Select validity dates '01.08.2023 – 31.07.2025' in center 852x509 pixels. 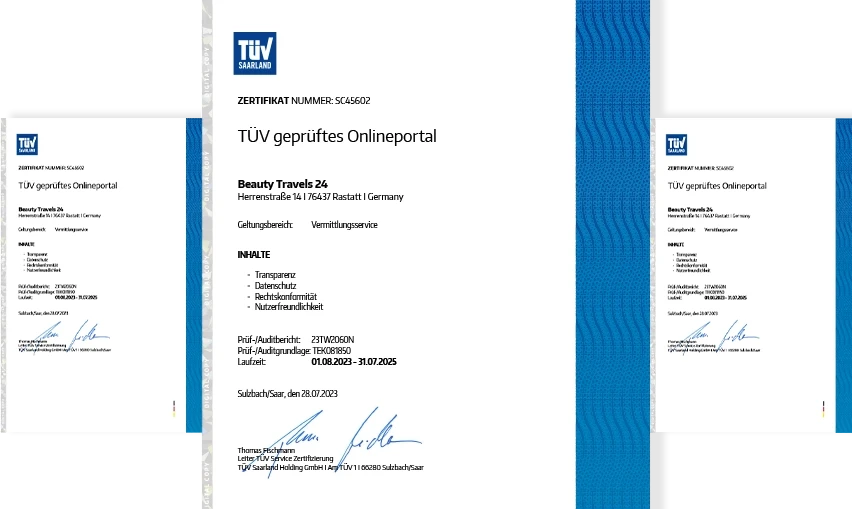tap(354, 362)
